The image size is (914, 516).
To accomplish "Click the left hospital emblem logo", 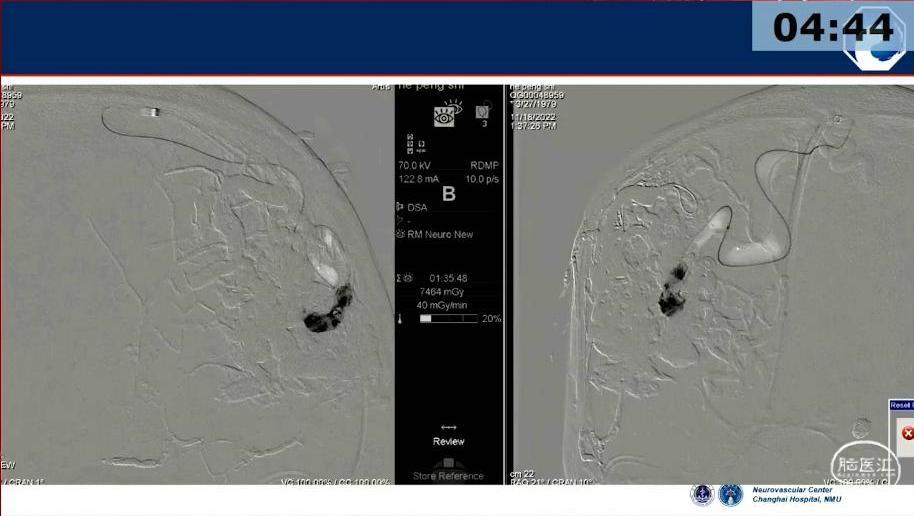I will click(x=702, y=494).
